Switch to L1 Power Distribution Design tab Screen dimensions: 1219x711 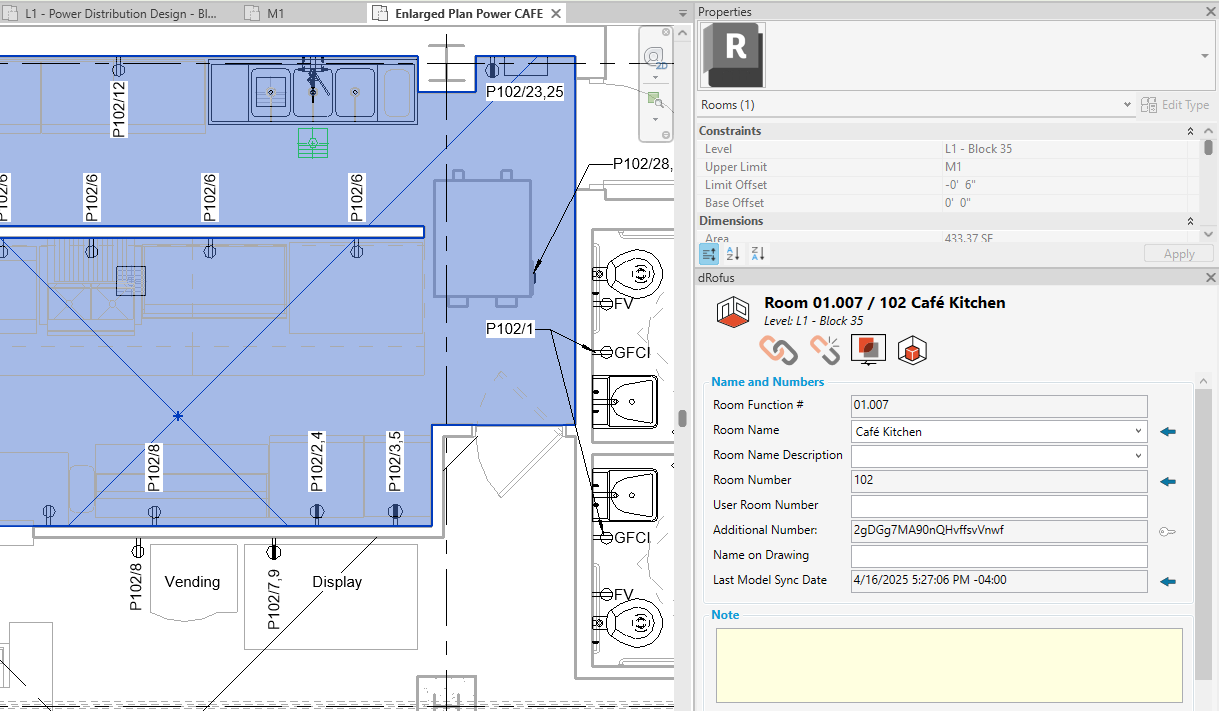pyautogui.click(x=120, y=13)
